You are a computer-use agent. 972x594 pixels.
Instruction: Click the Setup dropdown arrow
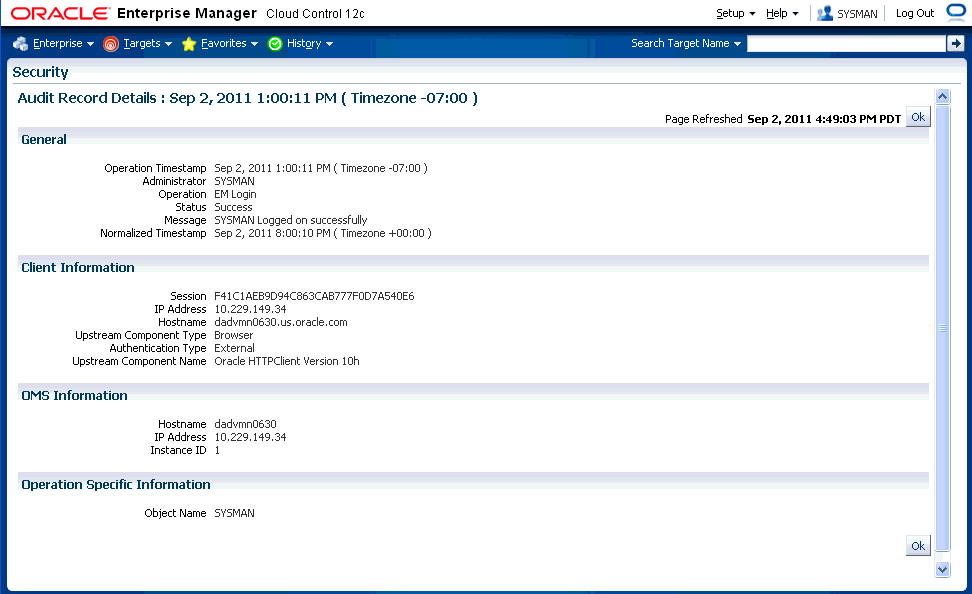coord(752,14)
